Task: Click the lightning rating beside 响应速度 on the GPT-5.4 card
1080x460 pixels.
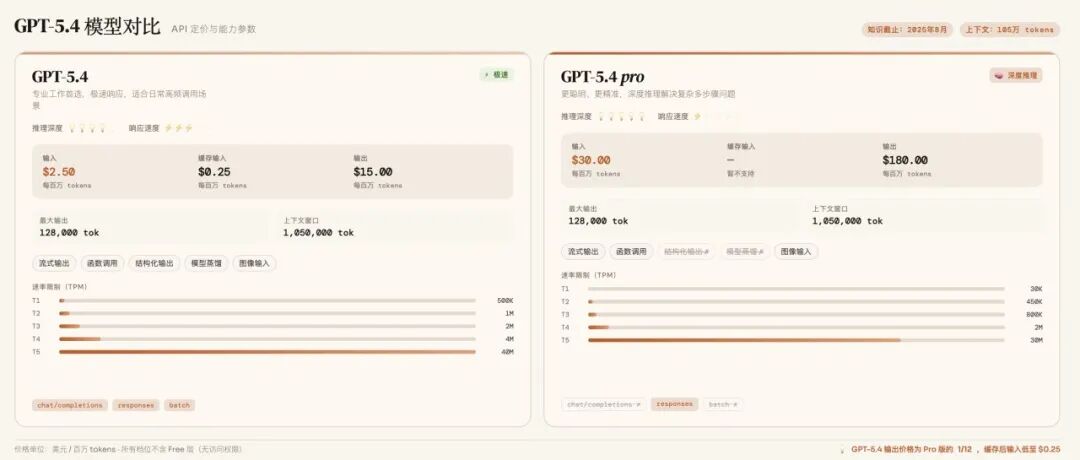Action: 179,128
